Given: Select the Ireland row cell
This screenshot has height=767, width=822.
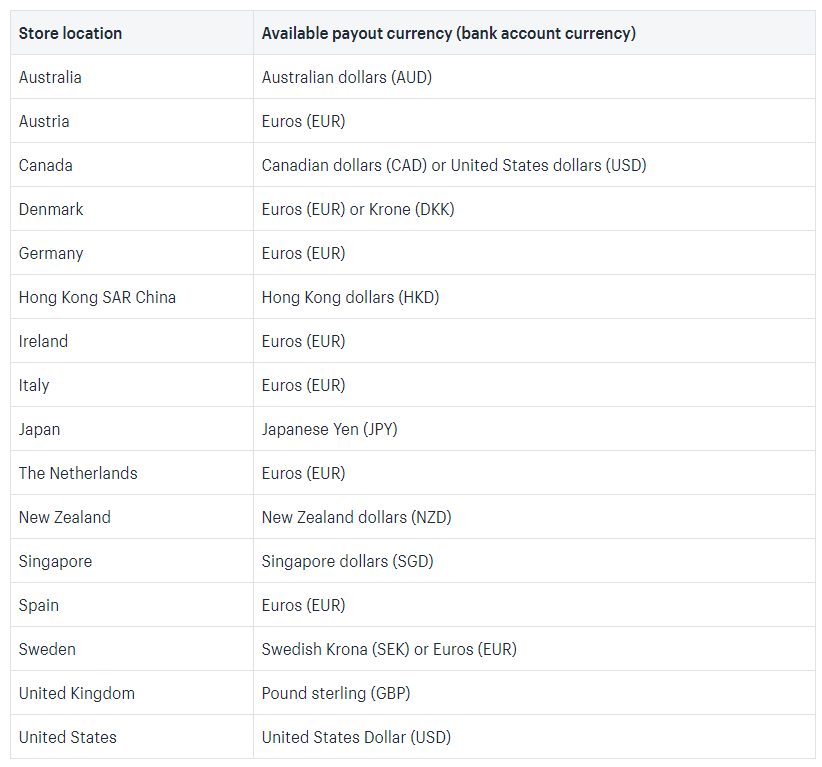Looking at the screenshot, I should coord(43,341).
